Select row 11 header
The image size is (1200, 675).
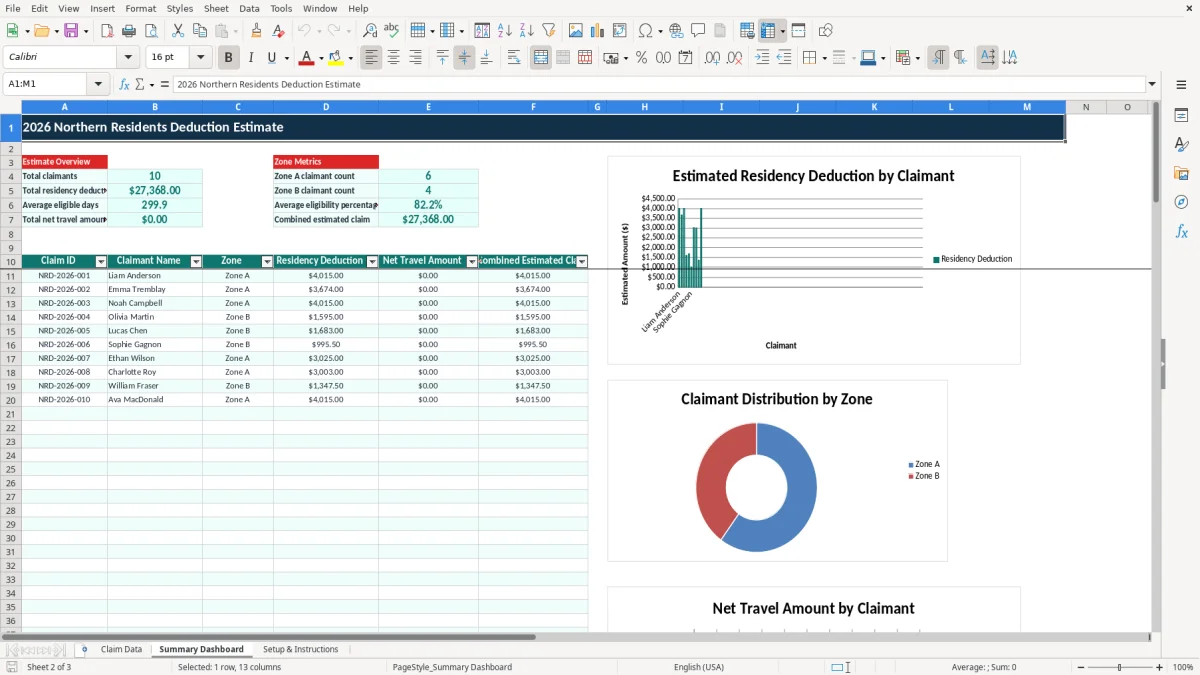click(x=10, y=275)
